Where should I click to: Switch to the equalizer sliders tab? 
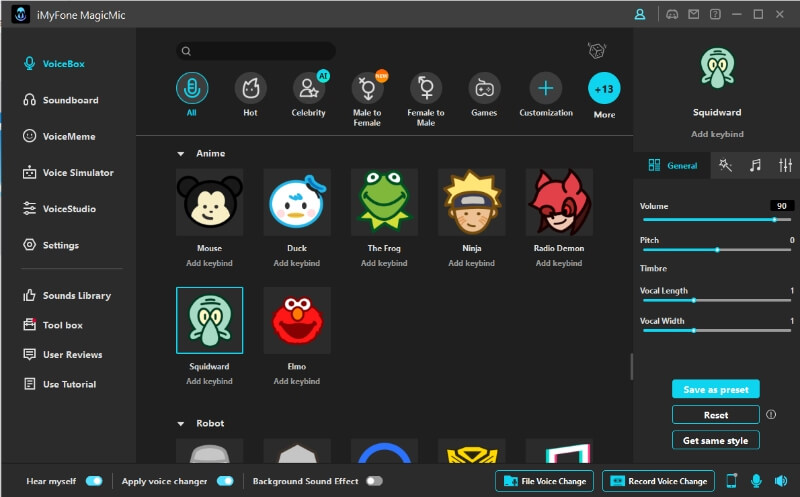point(785,165)
